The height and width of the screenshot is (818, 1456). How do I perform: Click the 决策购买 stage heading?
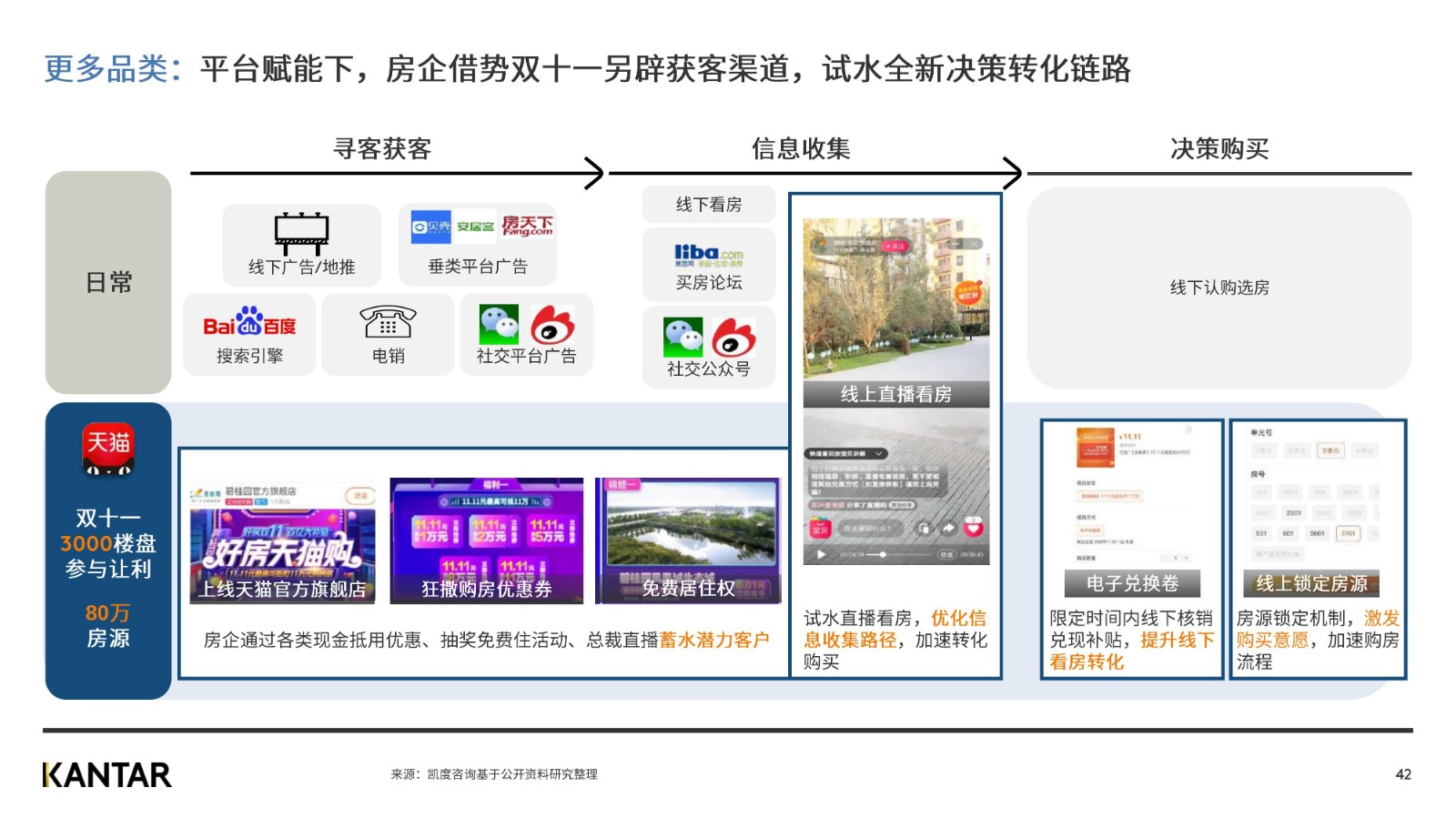pos(1219,148)
